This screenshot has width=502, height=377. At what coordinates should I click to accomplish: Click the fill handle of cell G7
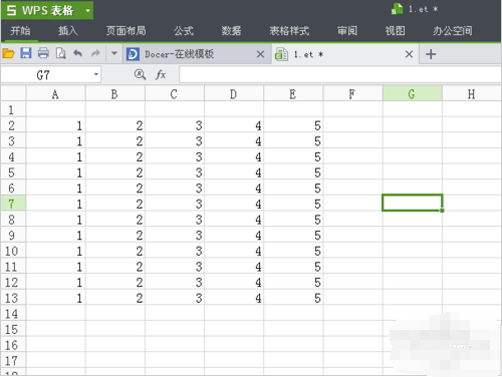tap(442, 210)
